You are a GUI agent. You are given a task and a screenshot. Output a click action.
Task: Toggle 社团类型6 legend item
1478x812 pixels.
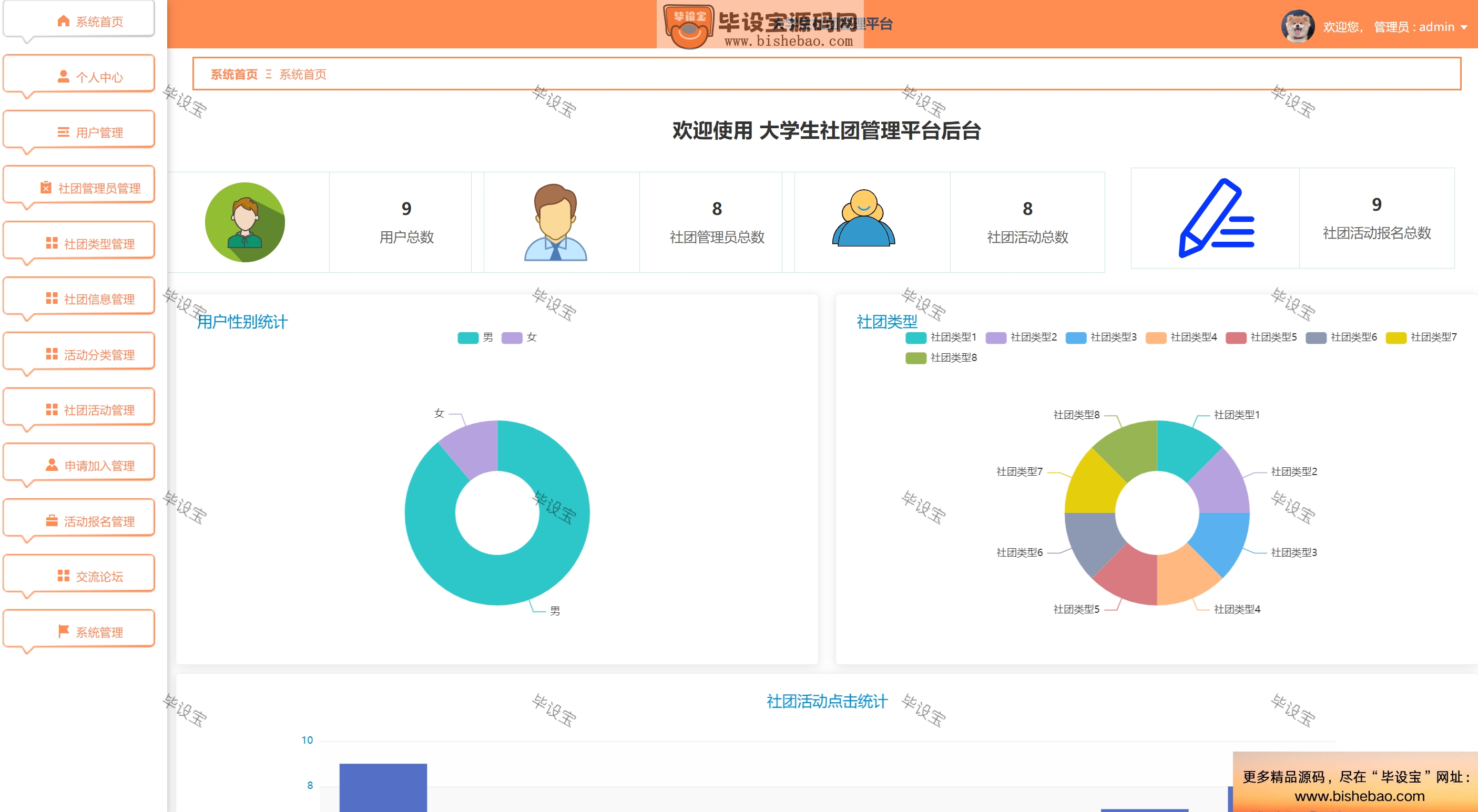(1341, 337)
